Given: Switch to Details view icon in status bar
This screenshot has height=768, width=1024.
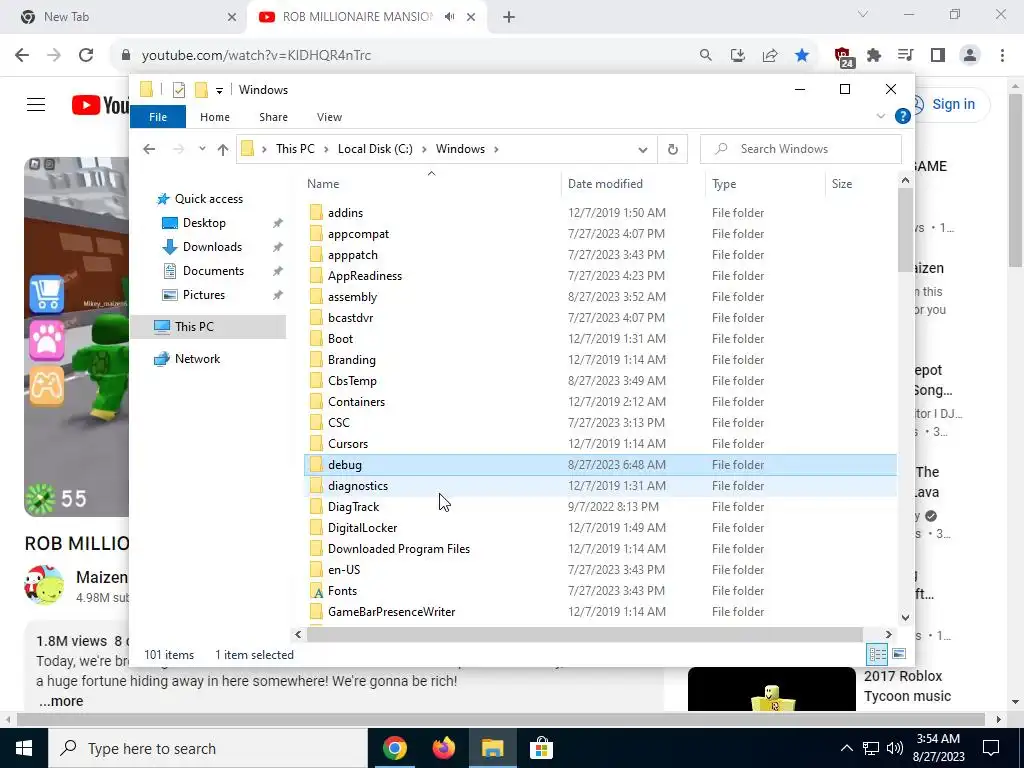Looking at the screenshot, I should (x=877, y=654).
